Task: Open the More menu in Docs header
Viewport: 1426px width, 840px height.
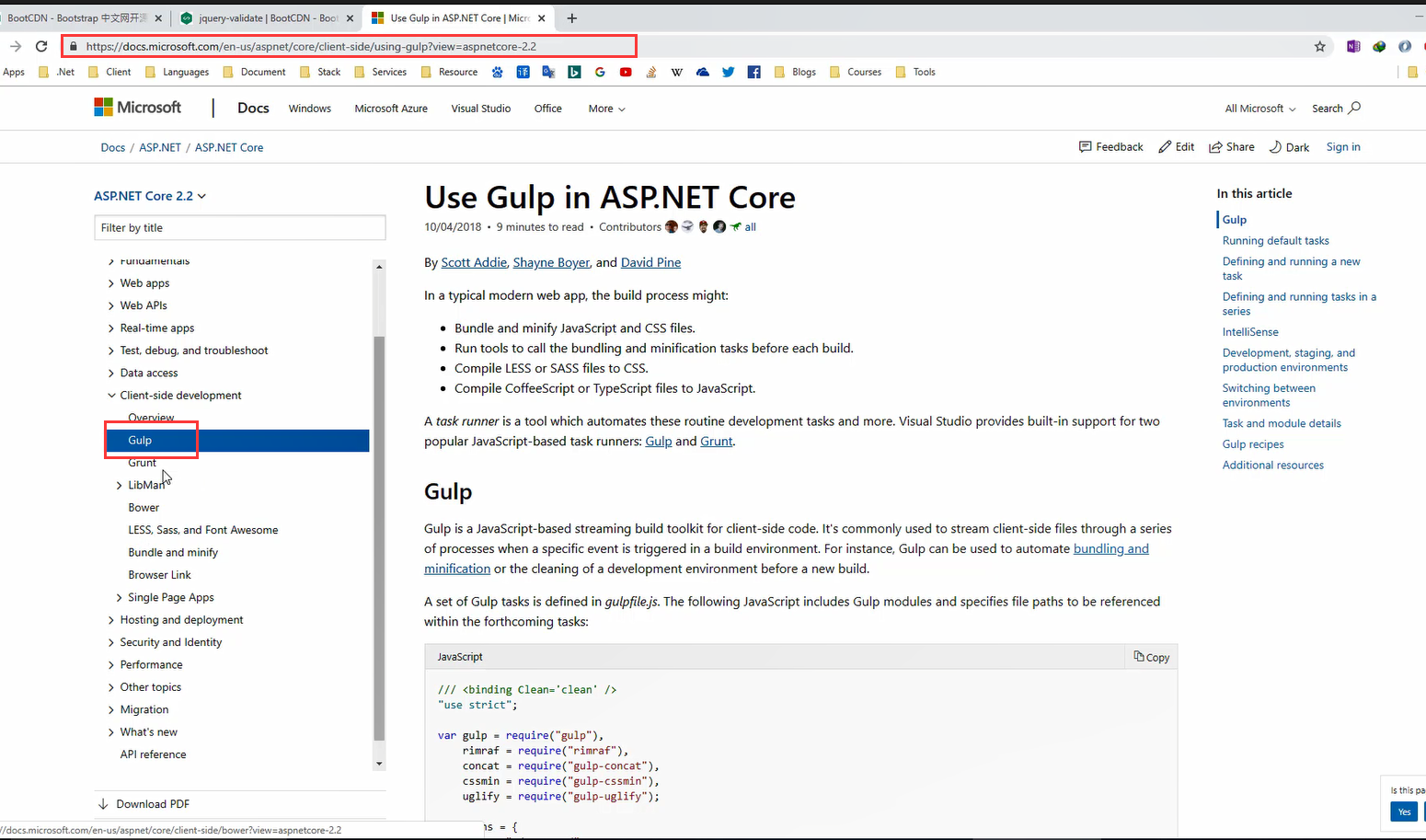Action: tap(606, 109)
